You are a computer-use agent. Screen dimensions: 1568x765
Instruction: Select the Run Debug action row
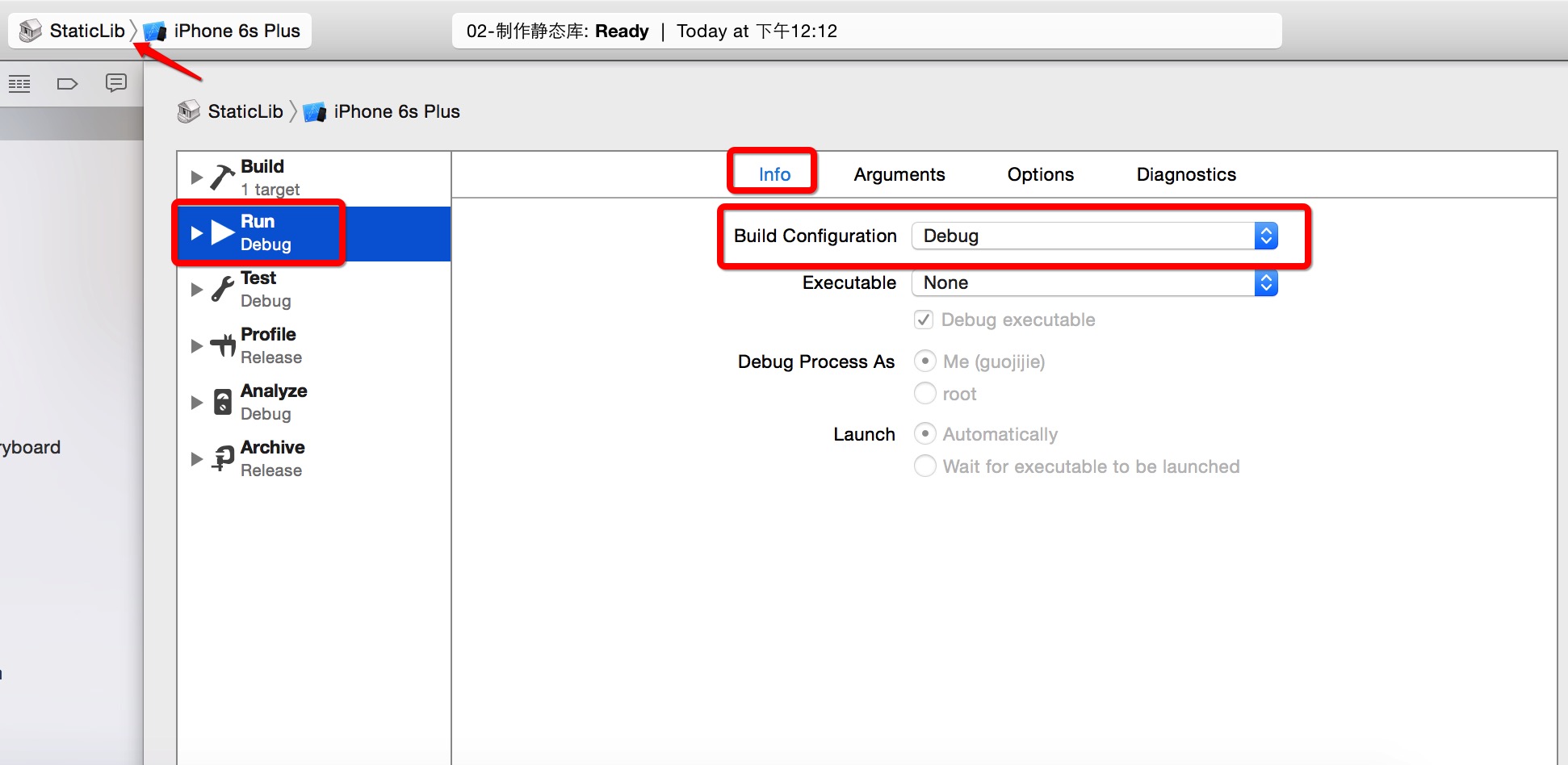coord(314,233)
